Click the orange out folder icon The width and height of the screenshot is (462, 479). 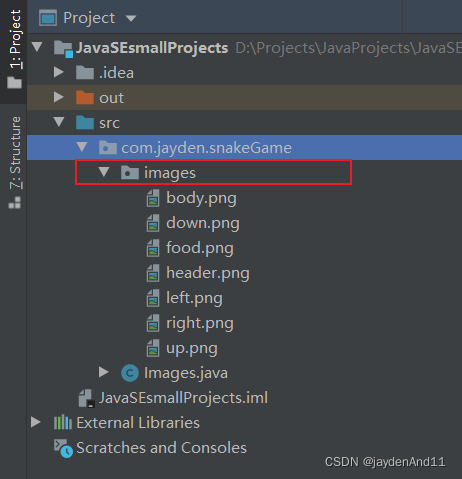tap(85, 97)
